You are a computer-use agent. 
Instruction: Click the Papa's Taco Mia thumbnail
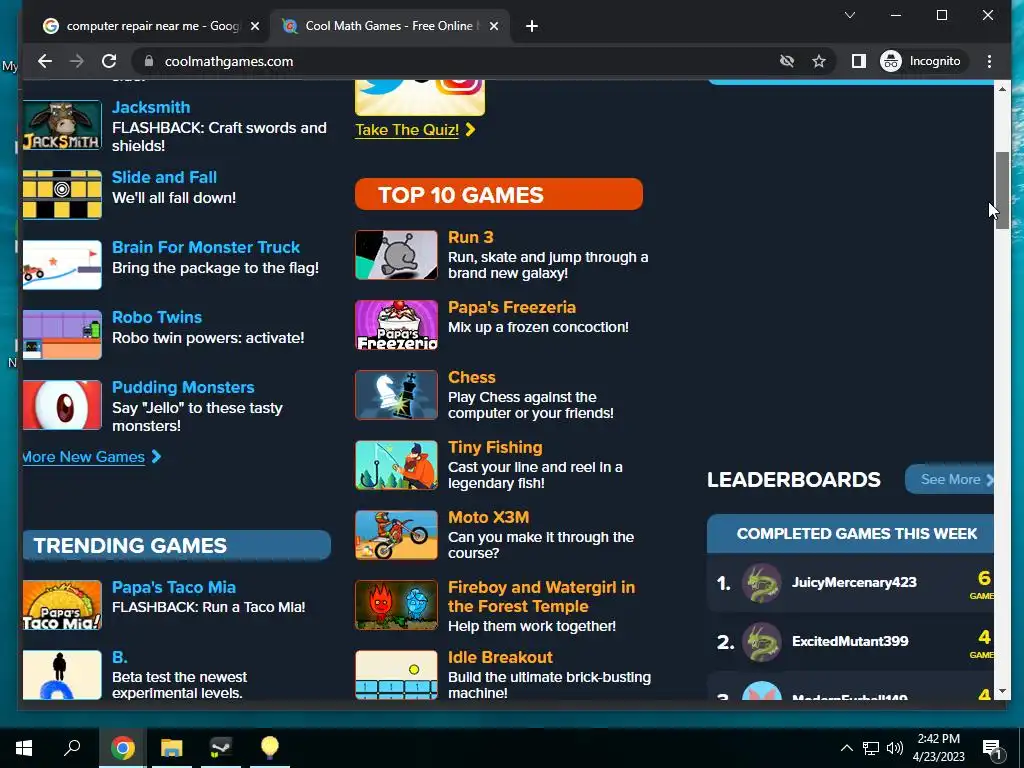[x=62, y=605]
